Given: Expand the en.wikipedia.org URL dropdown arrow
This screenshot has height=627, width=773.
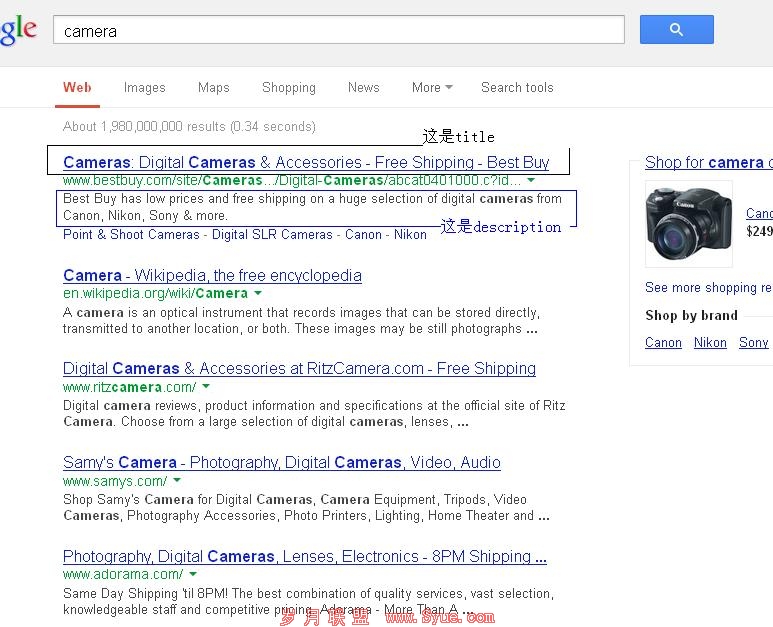Looking at the screenshot, I should tap(258, 293).
